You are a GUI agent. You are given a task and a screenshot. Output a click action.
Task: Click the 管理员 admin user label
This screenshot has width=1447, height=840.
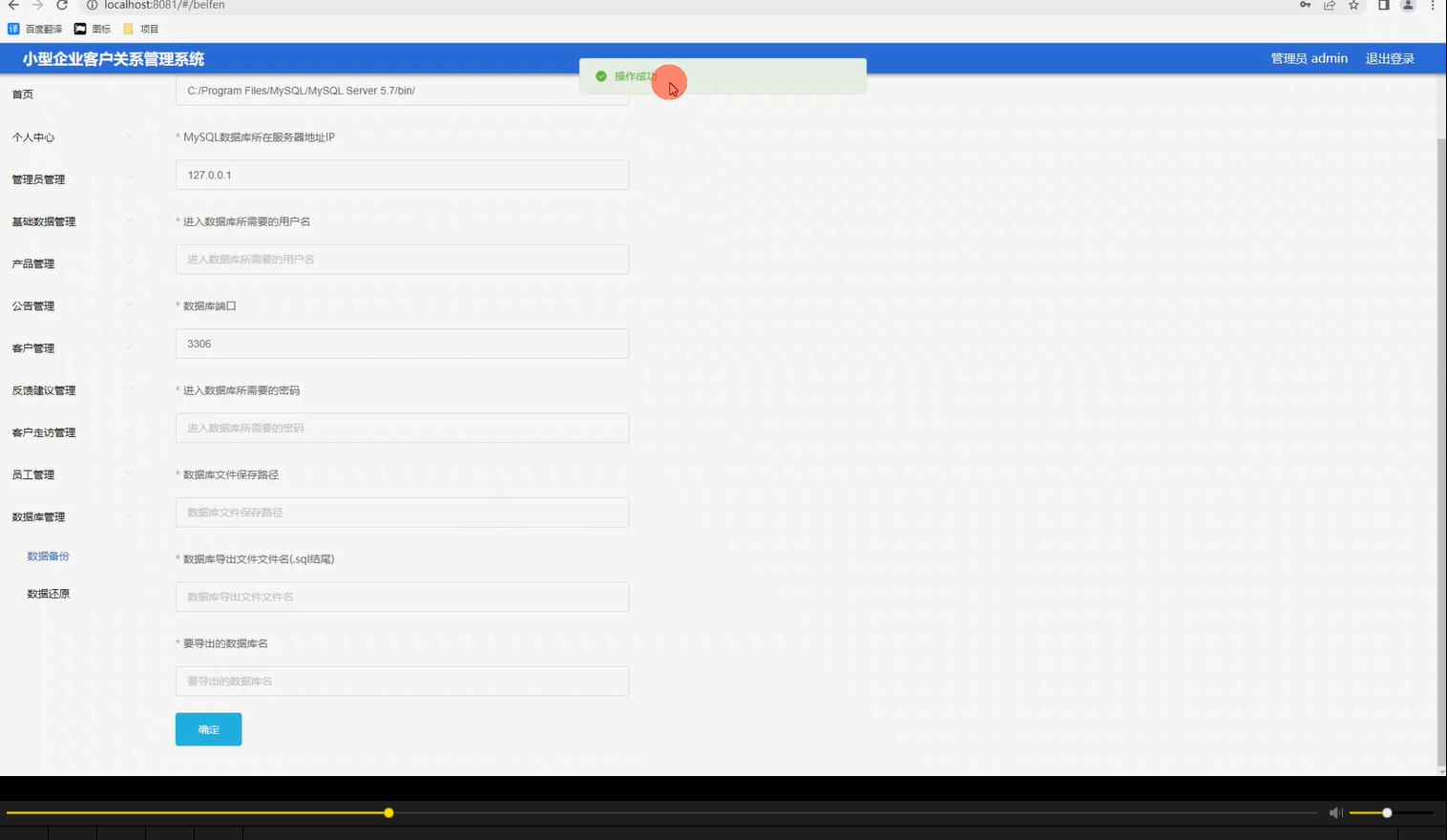[1309, 58]
